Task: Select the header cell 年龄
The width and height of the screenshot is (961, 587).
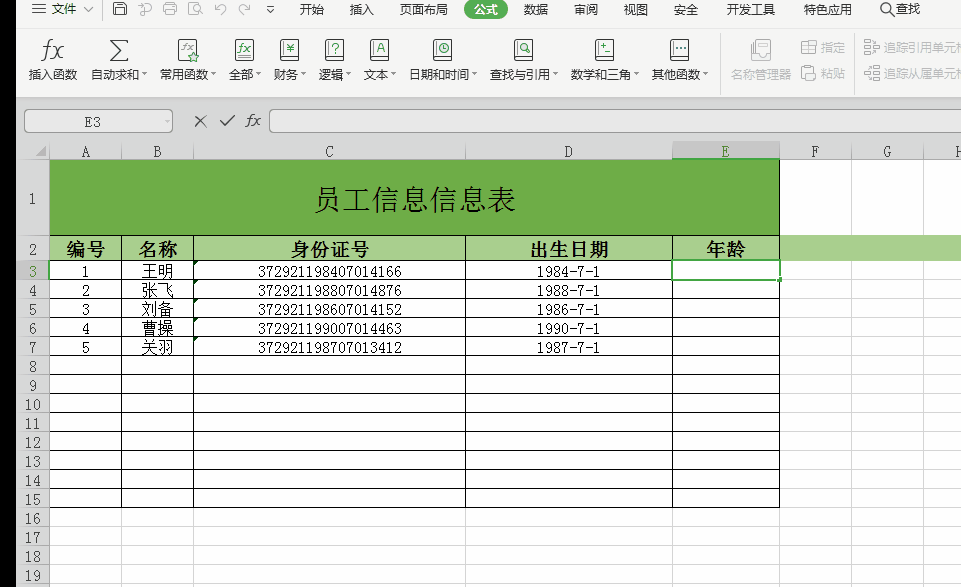Action: tap(726, 249)
